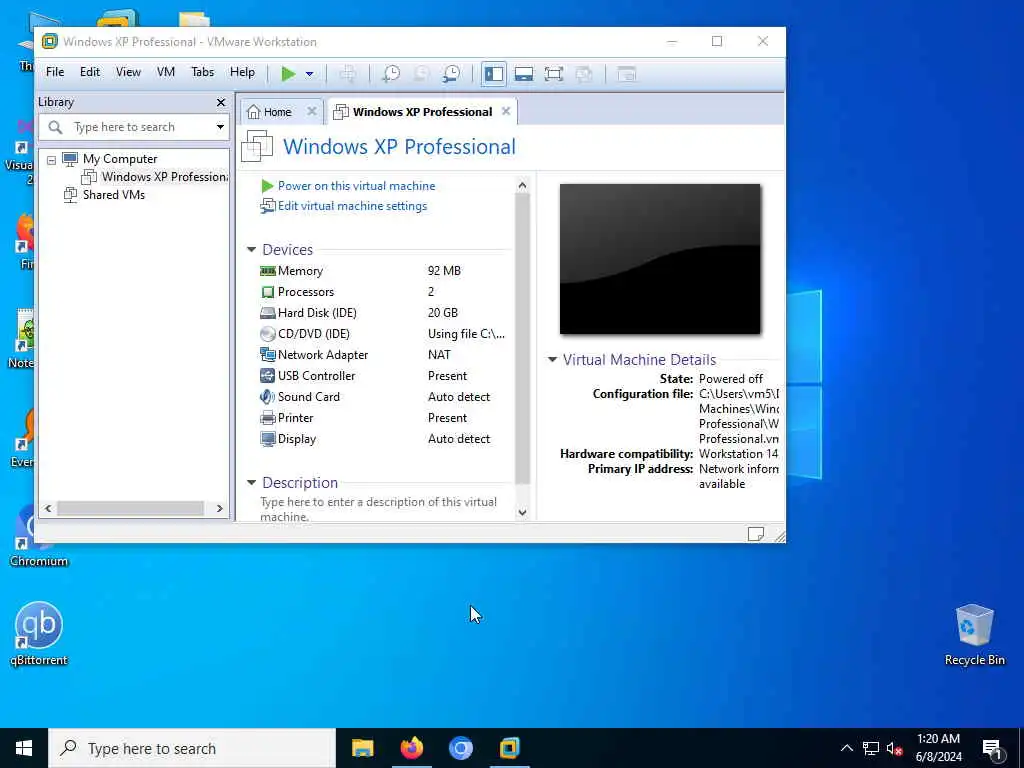Open the VM menu

click(166, 72)
